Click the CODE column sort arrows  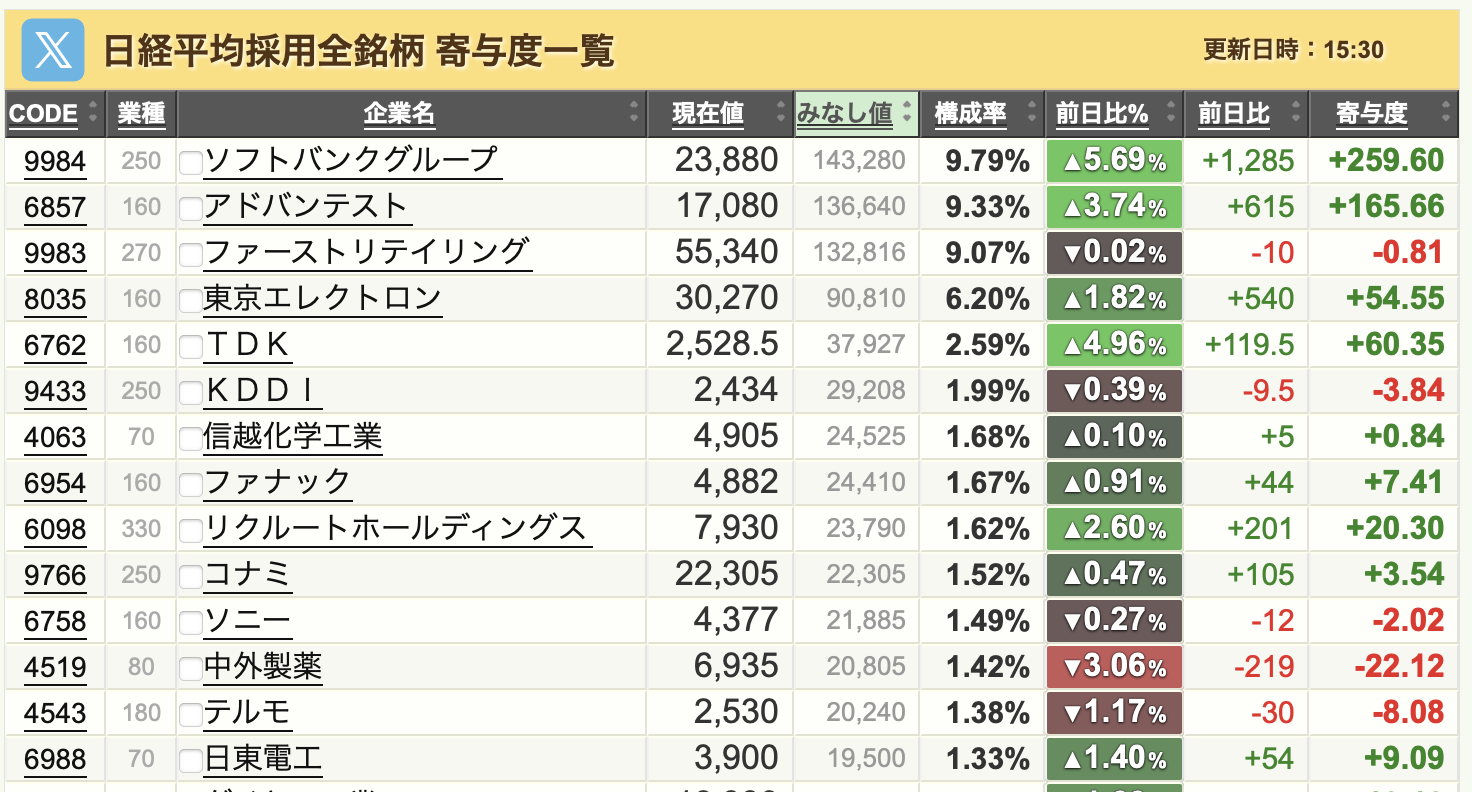[x=94, y=114]
